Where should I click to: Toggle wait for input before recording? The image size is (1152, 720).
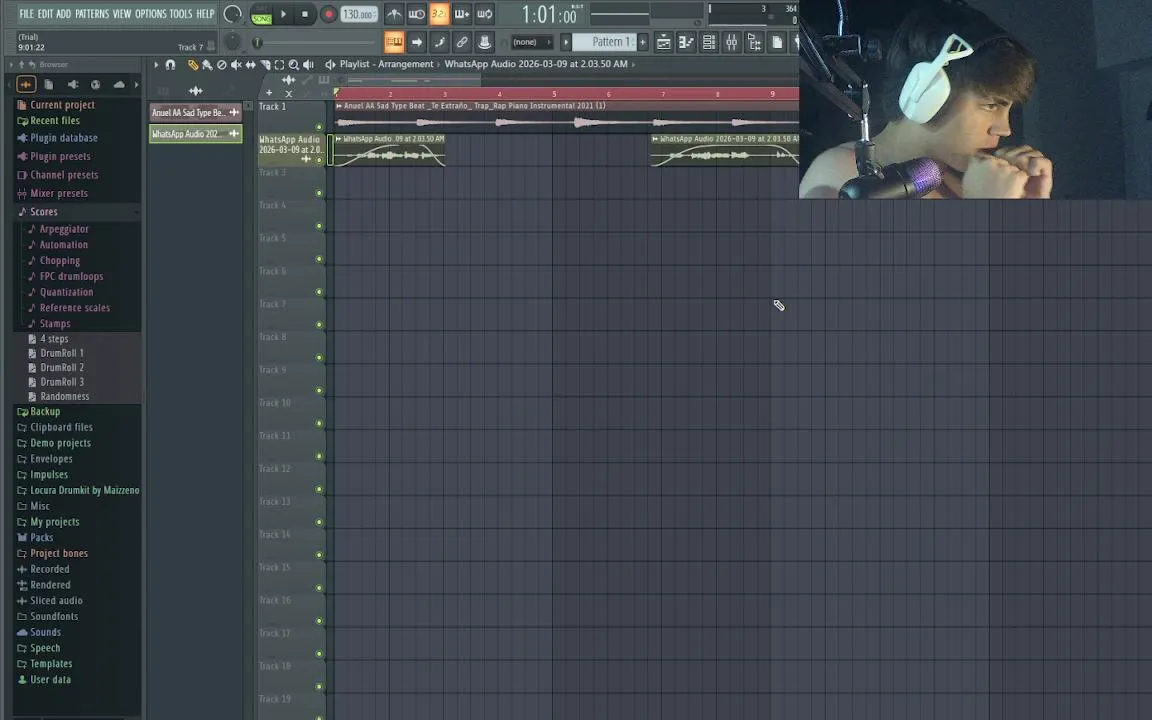417,14
